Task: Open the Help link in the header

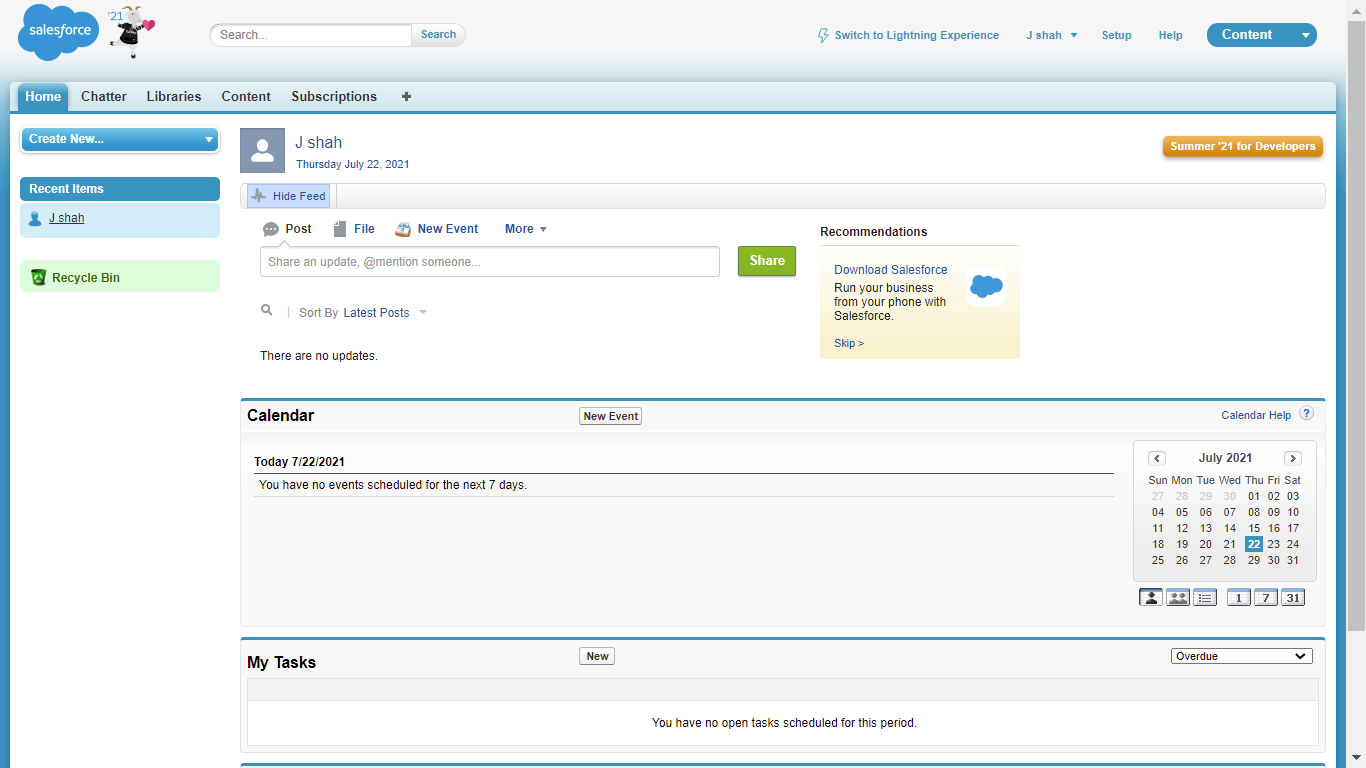Action: [x=1171, y=35]
